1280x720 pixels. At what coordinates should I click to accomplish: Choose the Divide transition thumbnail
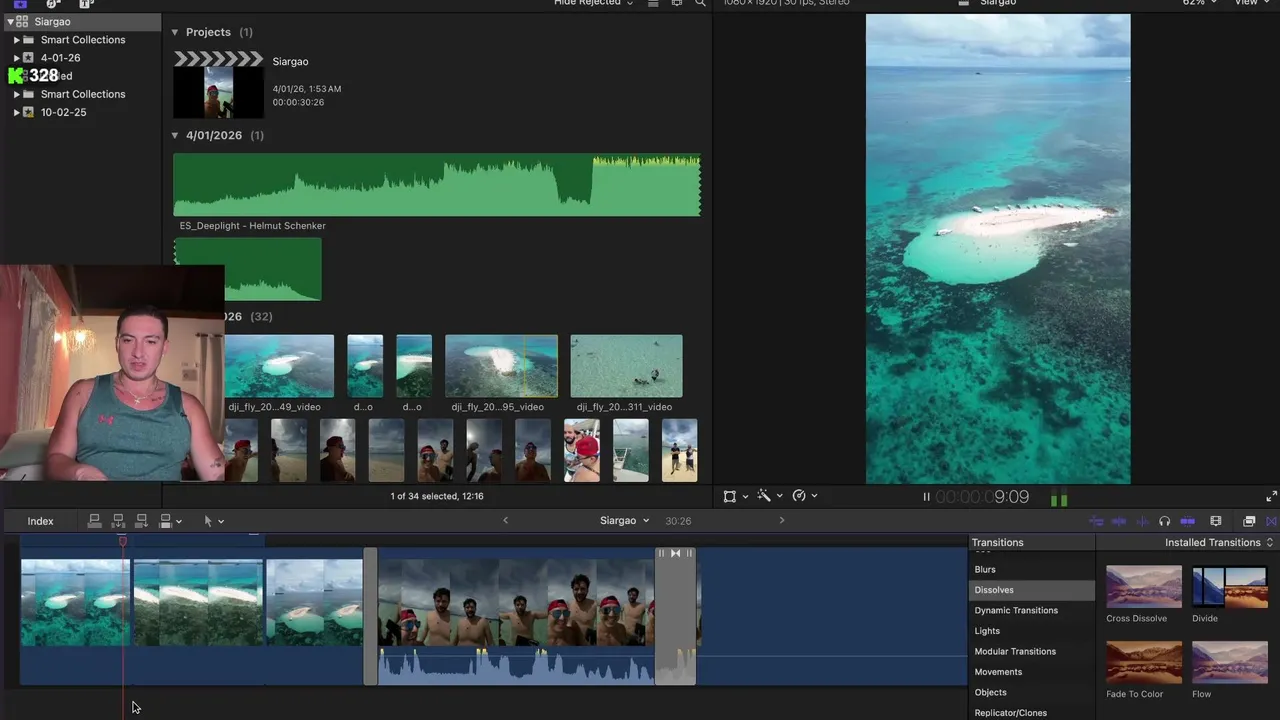tap(1230, 587)
